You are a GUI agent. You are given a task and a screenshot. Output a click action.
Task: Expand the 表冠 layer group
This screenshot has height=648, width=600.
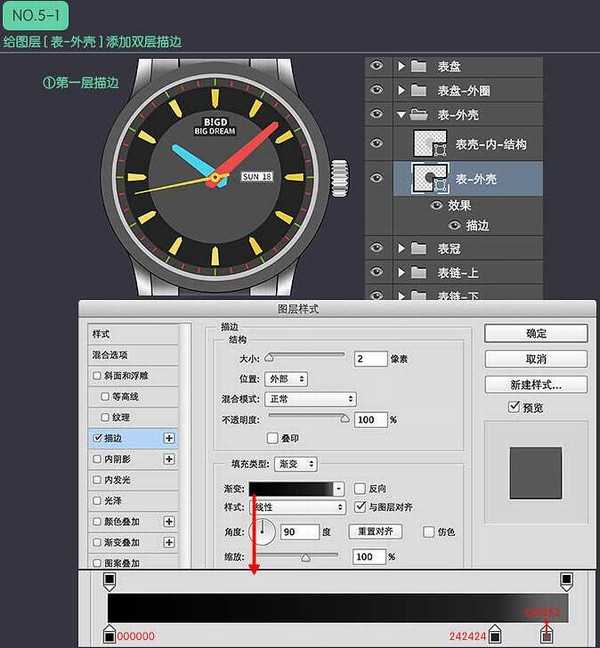click(x=401, y=247)
